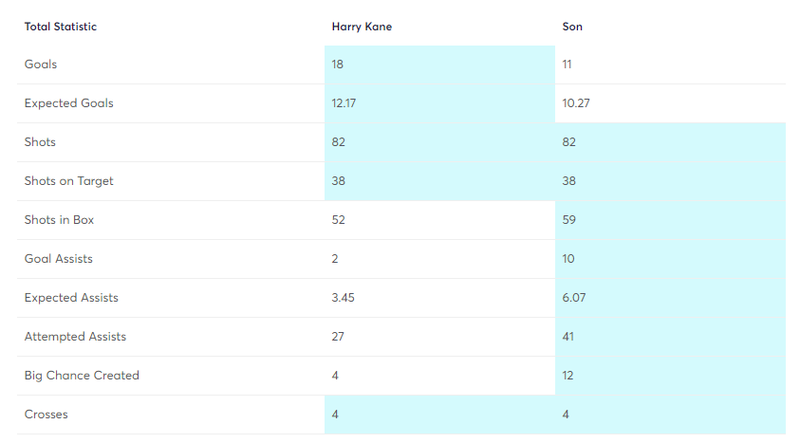Click the Attempted Assists value 41

point(568,337)
